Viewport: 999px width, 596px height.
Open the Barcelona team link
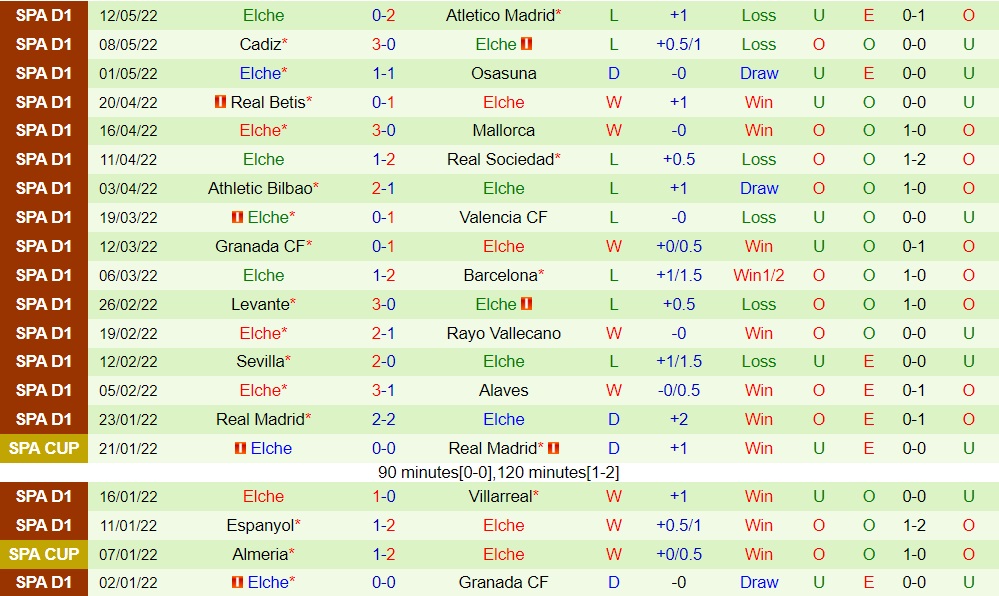[x=500, y=275]
